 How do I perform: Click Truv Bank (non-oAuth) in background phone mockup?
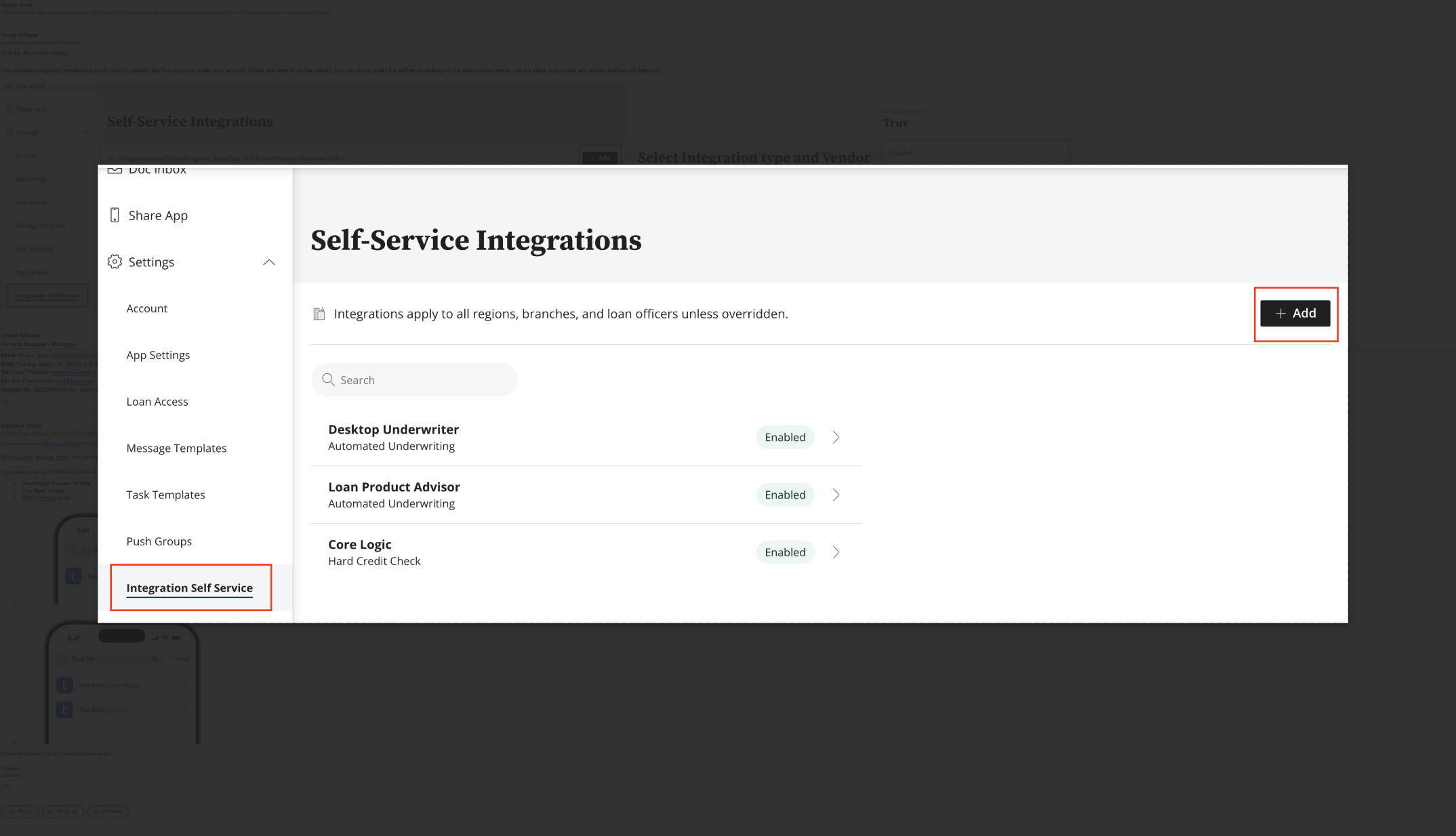tap(108, 685)
